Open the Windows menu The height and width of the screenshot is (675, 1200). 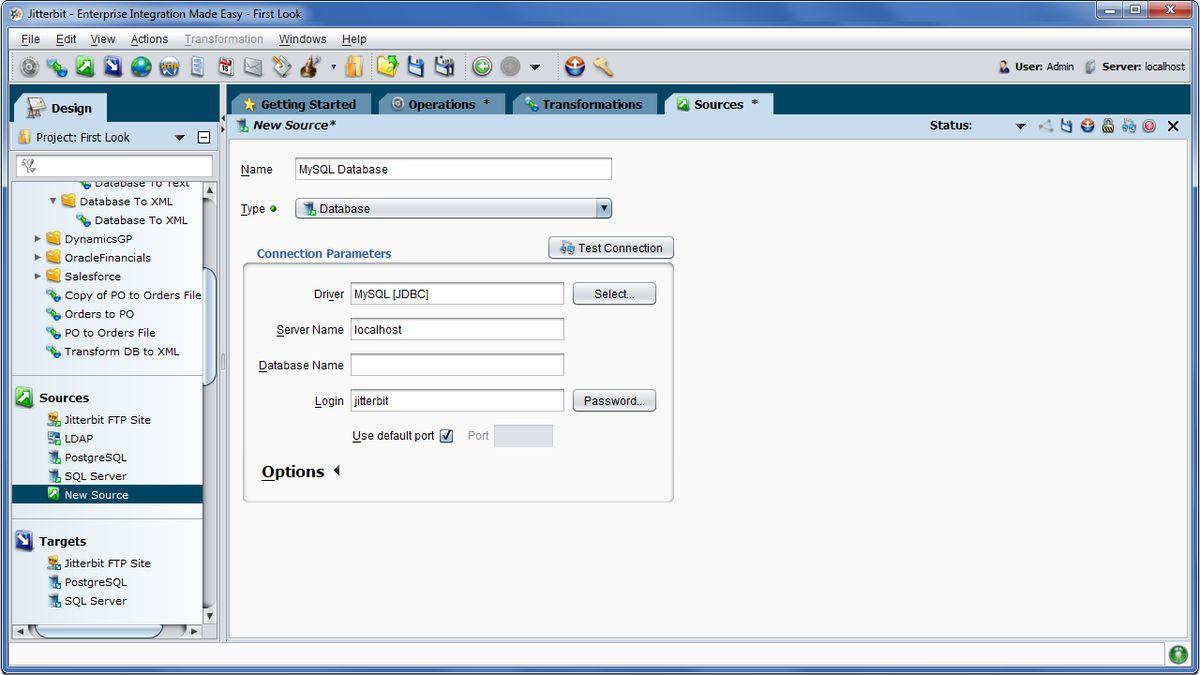coord(303,39)
